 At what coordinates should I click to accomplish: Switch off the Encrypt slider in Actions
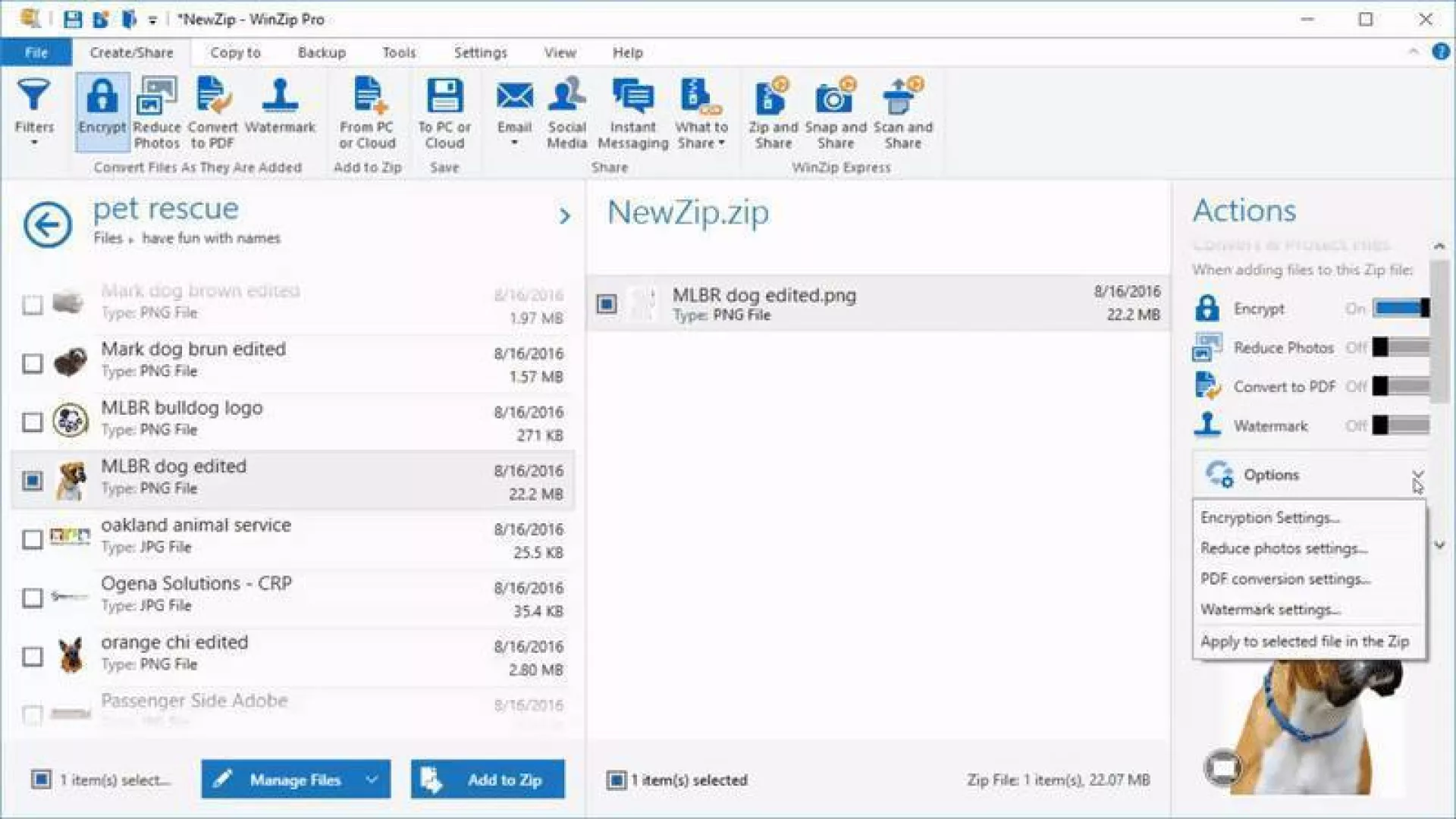[x=1400, y=308]
